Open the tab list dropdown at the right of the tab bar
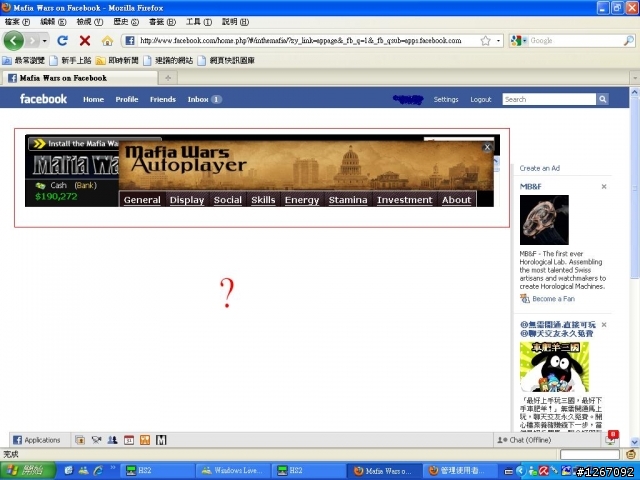The width and height of the screenshot is (640, 480). pos(635,78)
